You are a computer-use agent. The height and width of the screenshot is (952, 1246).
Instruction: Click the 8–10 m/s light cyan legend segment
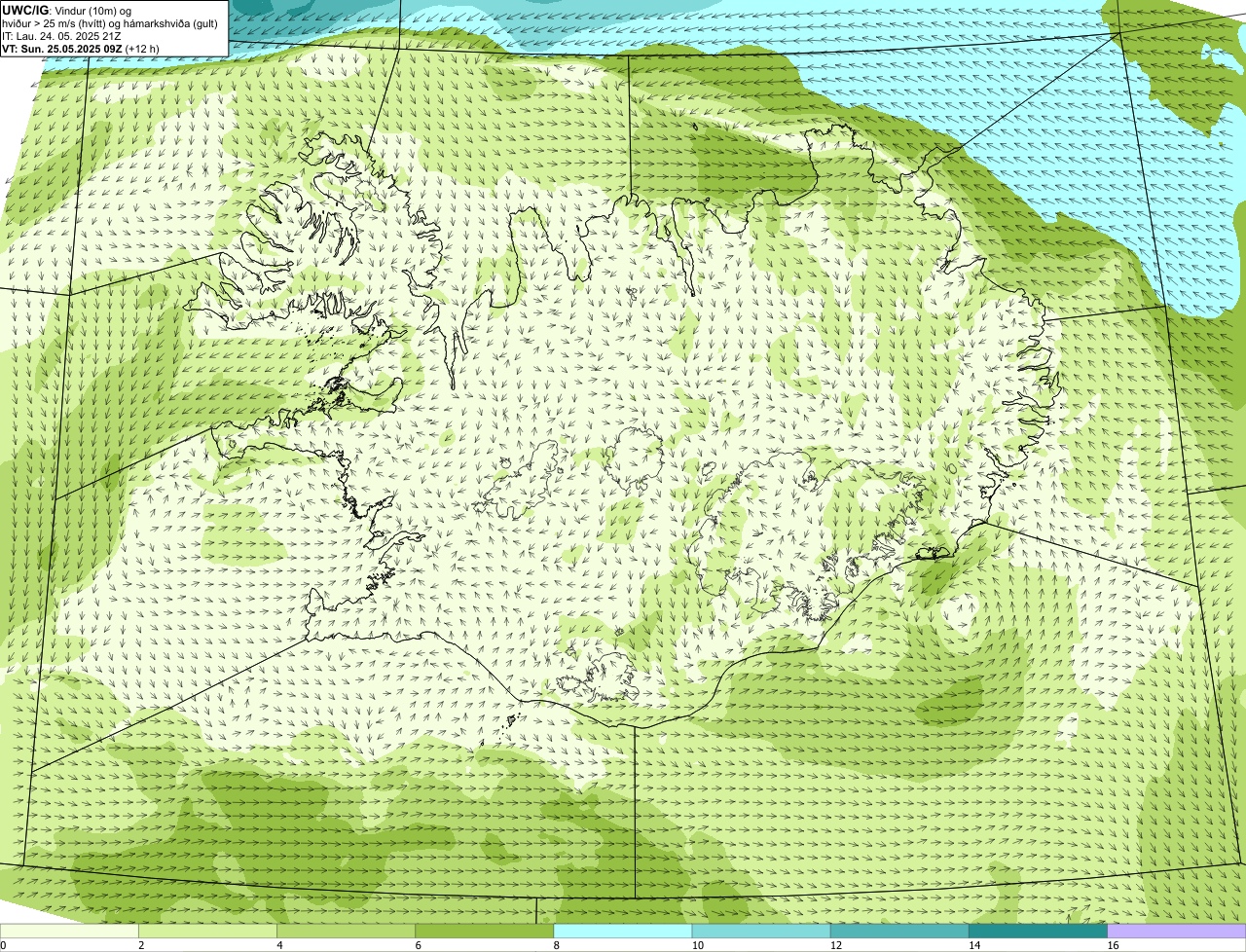pyautogui.click(x=623, y=932)
